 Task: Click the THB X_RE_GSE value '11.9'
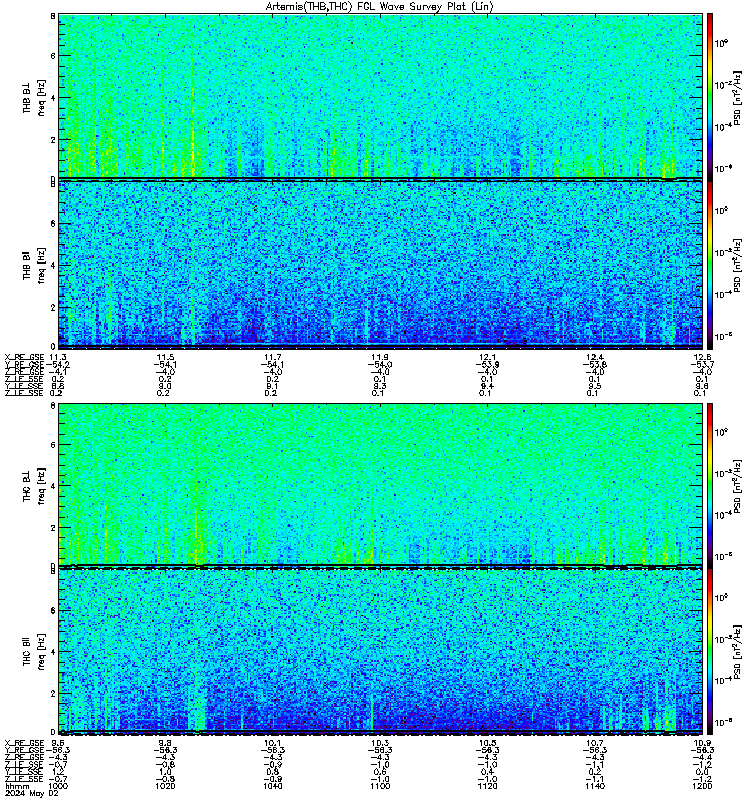tap(380, 357)
